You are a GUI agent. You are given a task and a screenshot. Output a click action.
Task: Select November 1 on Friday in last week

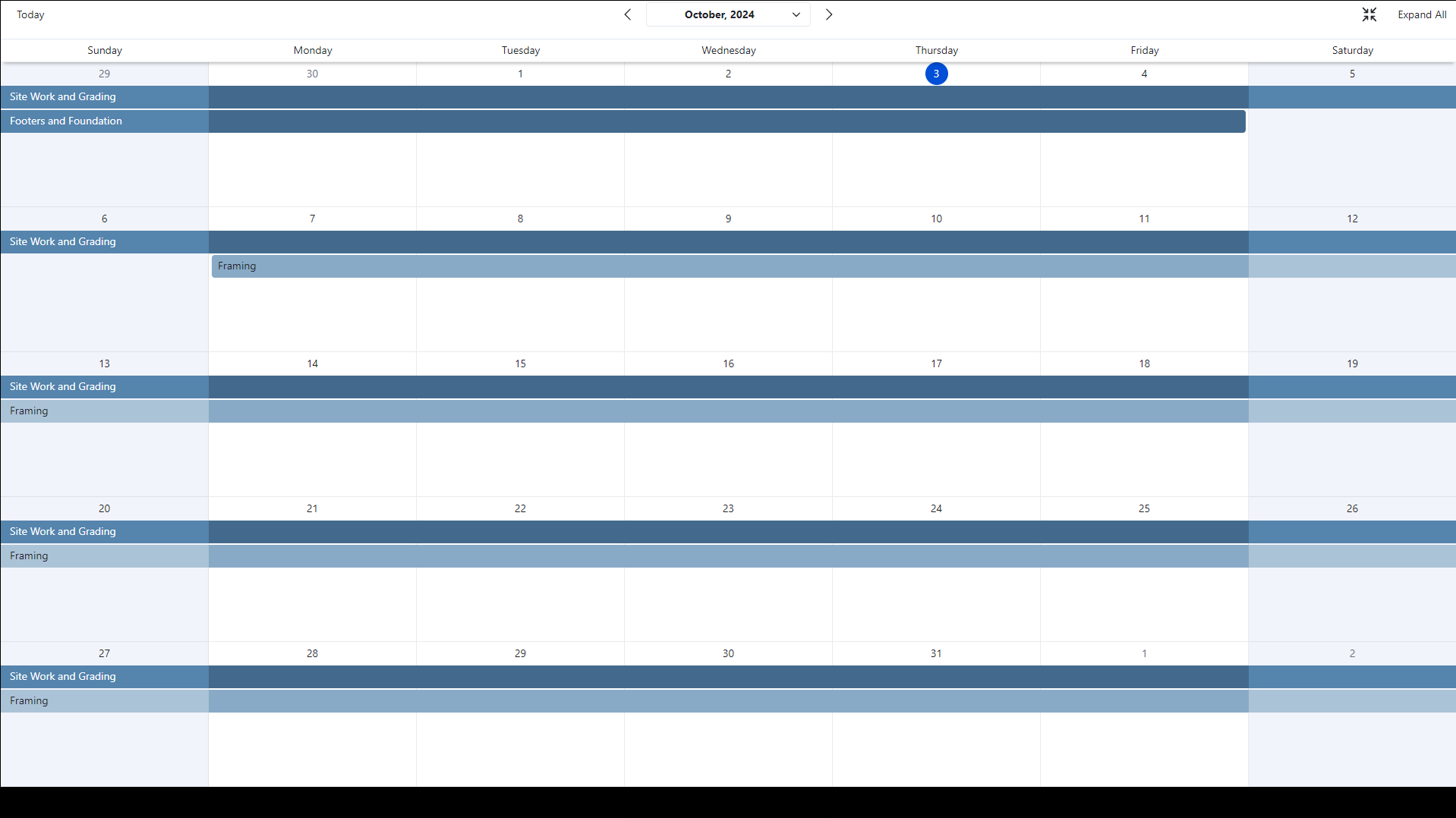pos(1144,653)
